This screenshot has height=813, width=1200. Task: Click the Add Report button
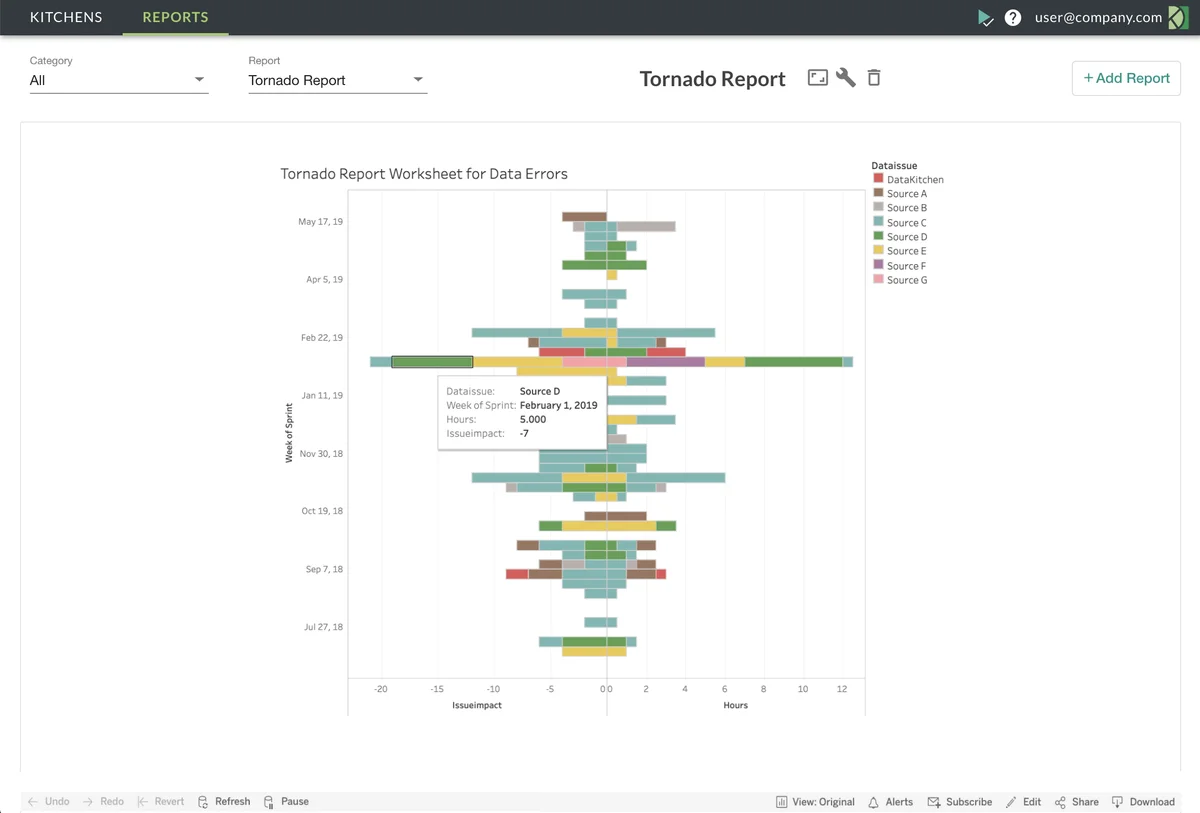point(1126,78)
